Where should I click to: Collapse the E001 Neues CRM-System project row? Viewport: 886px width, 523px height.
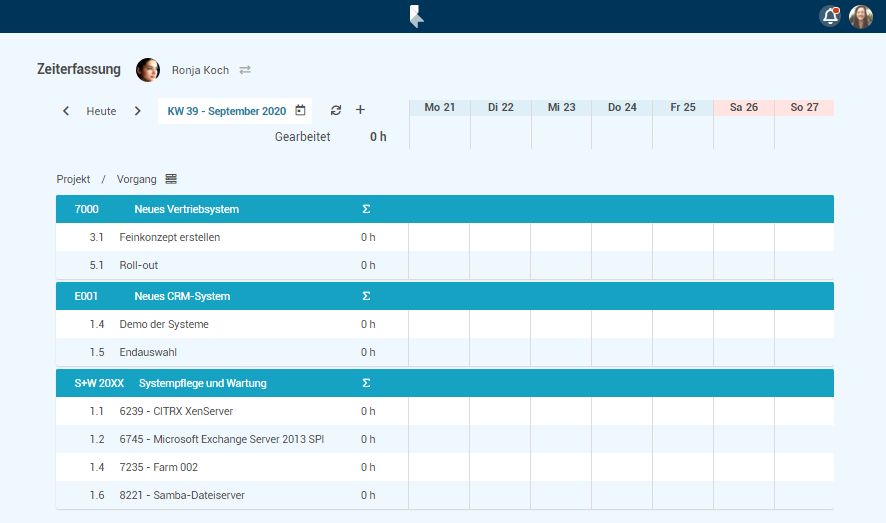[182, 296]
